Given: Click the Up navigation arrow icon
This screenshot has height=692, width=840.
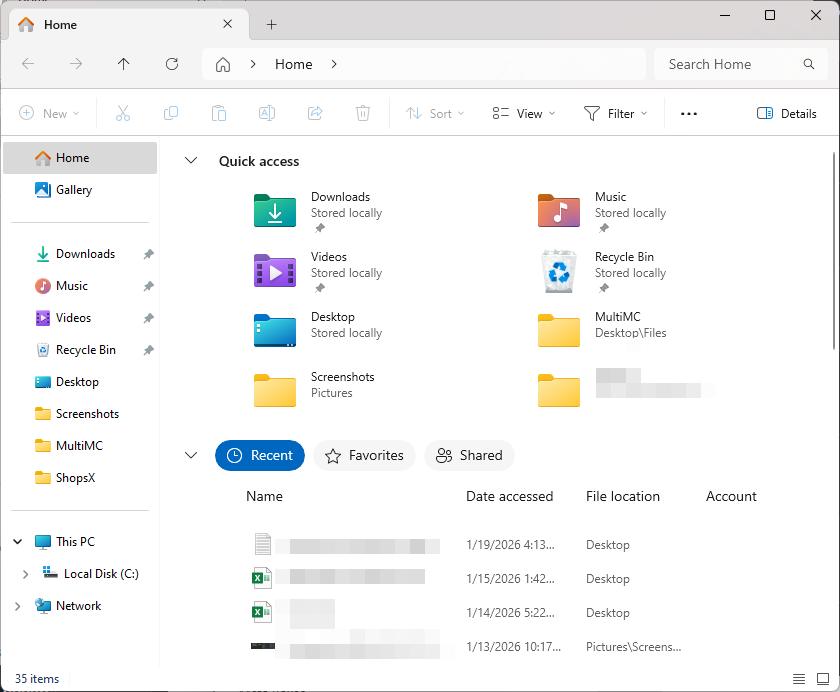Looking at the screenshot, I should [123, 63].
